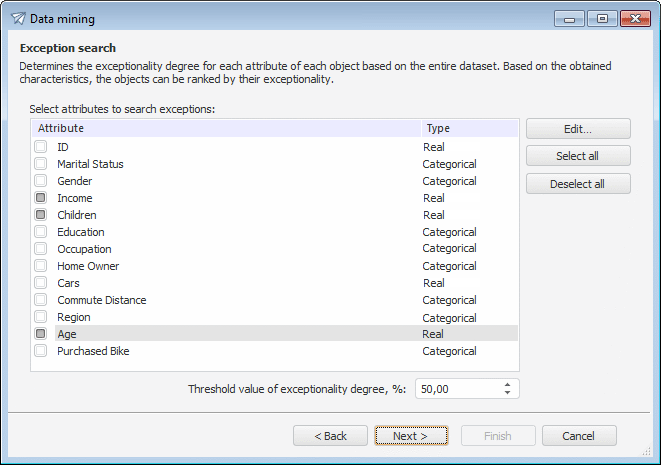Enable the Gender attribute checkbox
The image size is (661, 465).
click(x=41, y=181)
